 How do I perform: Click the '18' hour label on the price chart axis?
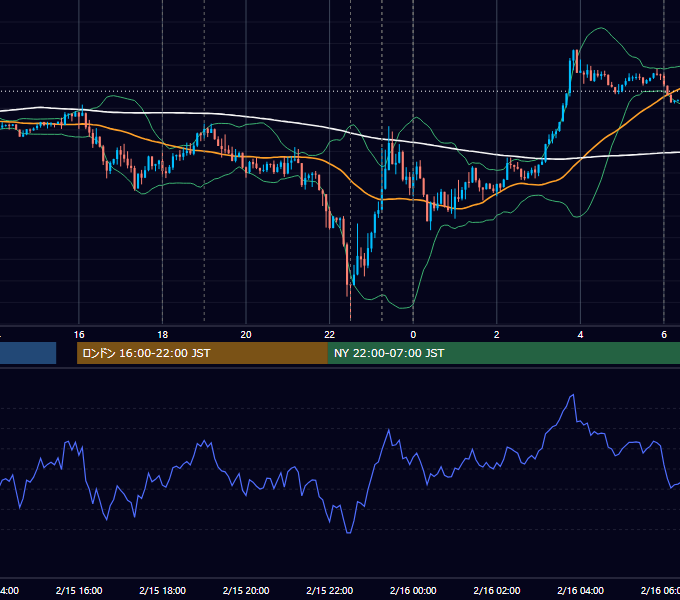[163, 335]
